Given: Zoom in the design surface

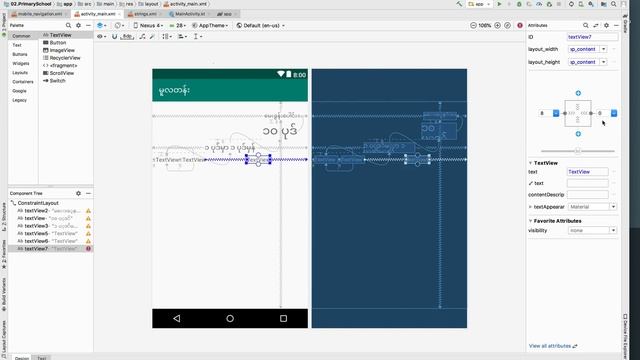Looking at the screenshot, I should tap(497, 25).
